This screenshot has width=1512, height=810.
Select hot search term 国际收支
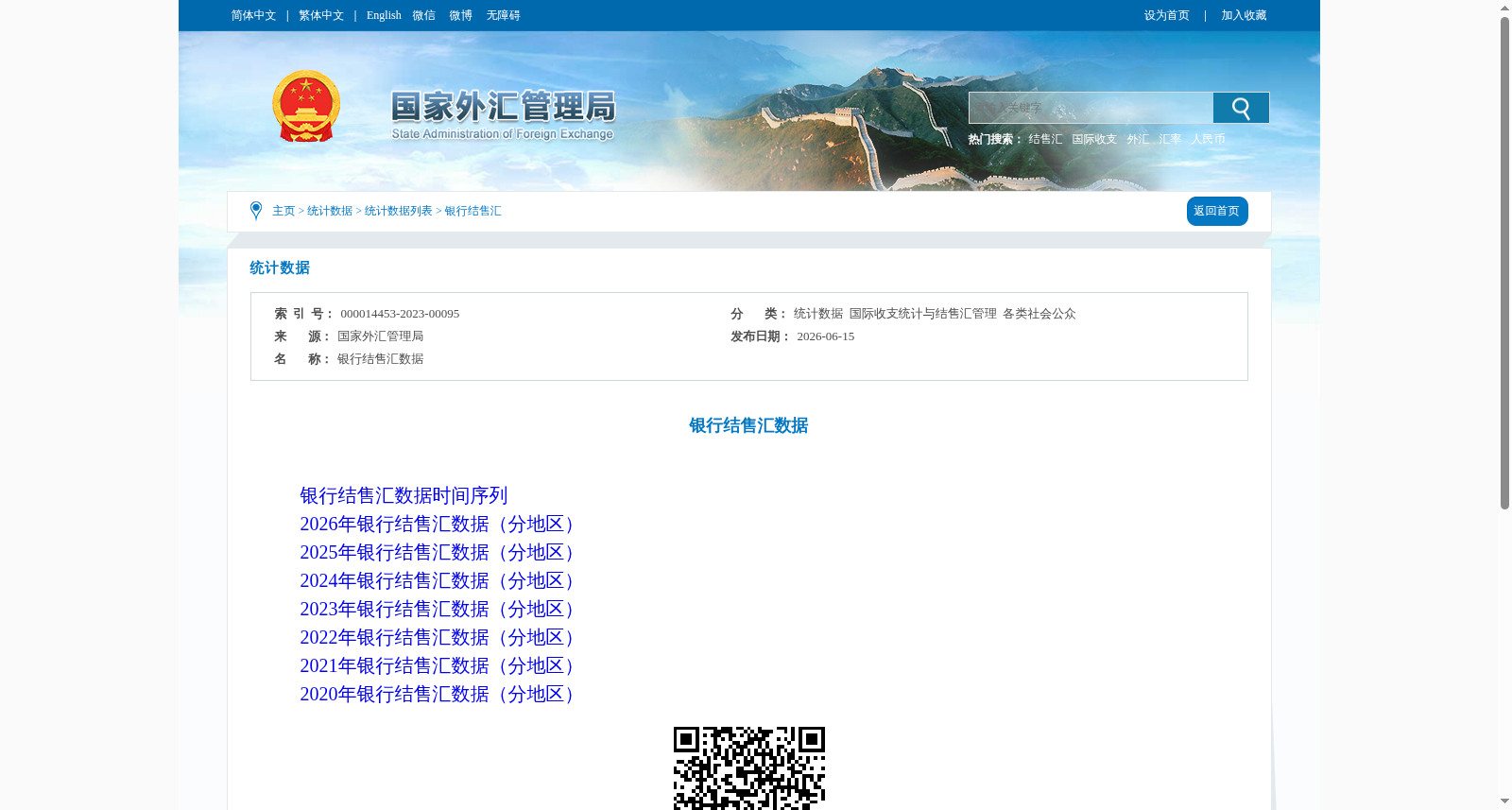click(x=1094, y=139)
